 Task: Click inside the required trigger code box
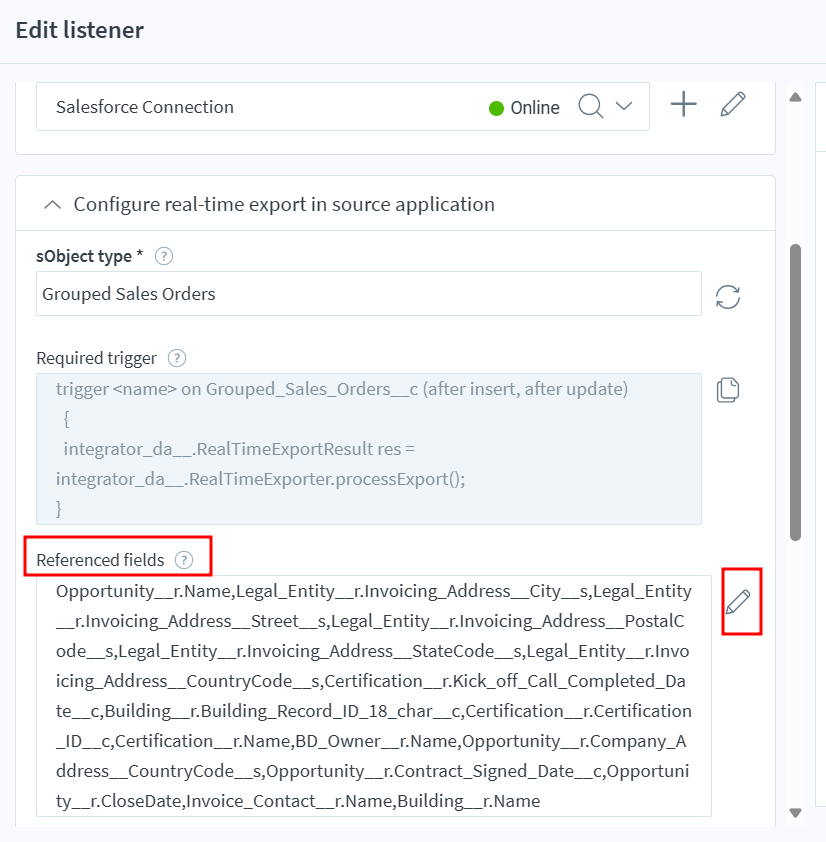[368, 449]
